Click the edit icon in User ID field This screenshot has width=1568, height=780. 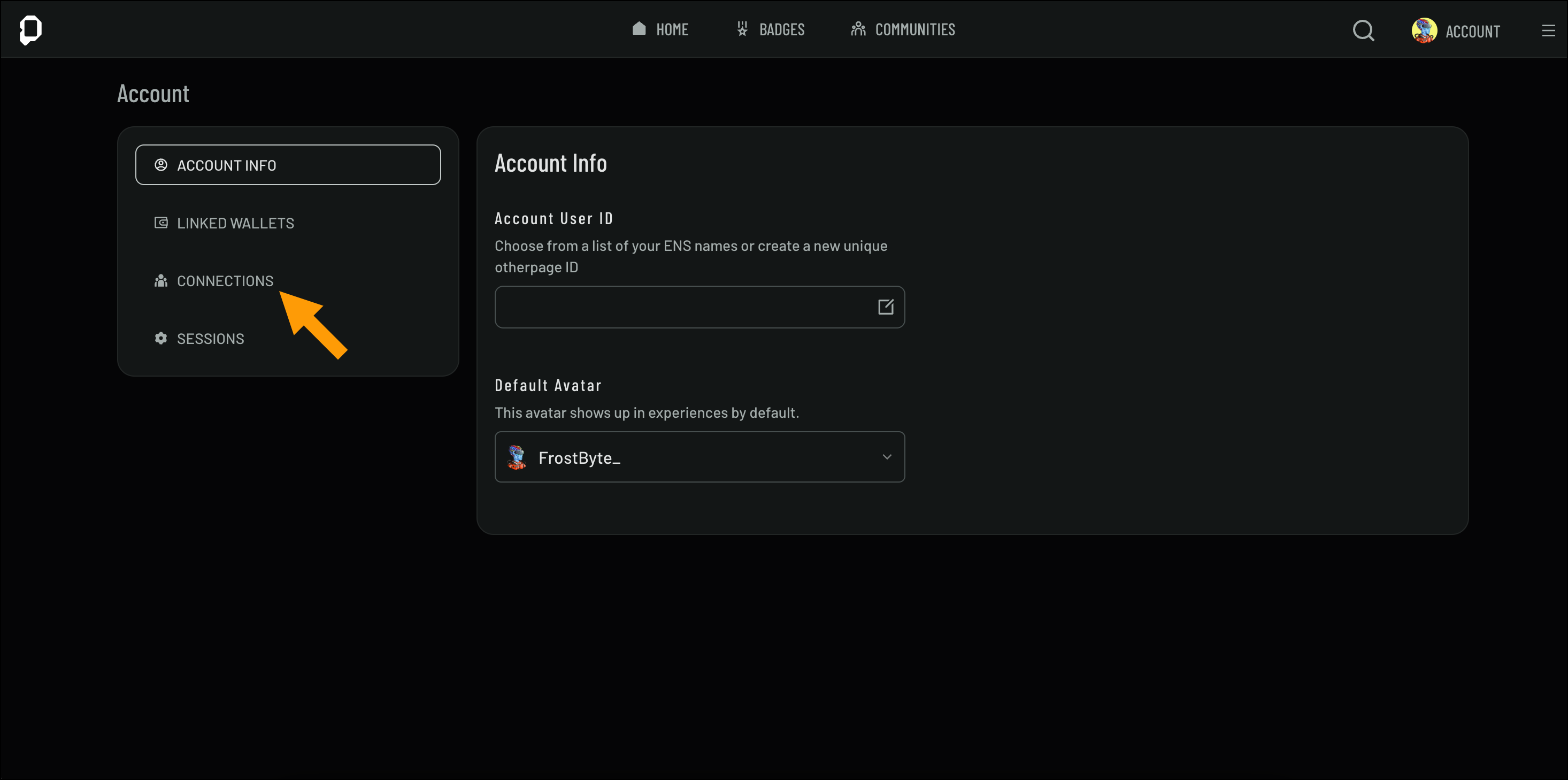pos(885,307)
